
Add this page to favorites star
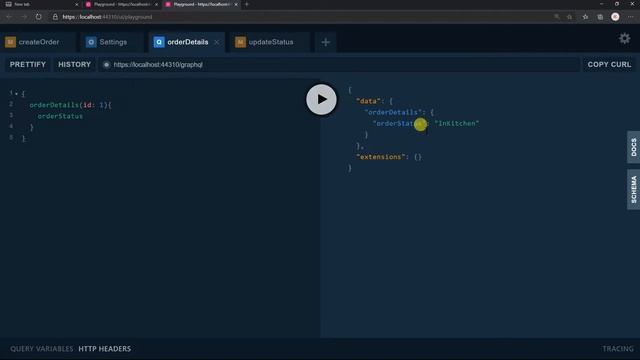point(569,17)
